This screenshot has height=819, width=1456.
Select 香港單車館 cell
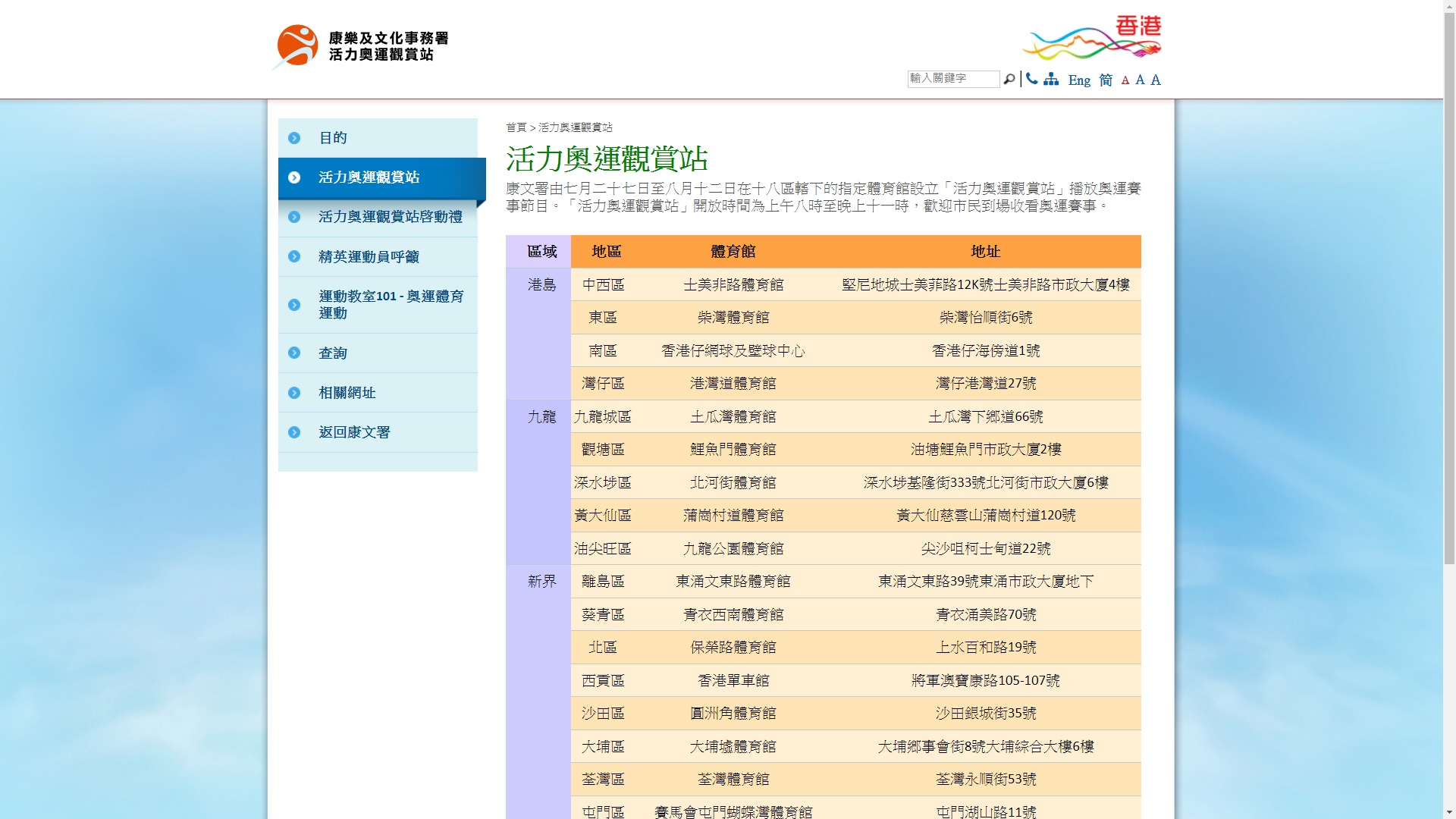pyautogui.click(x=733, y=681)
